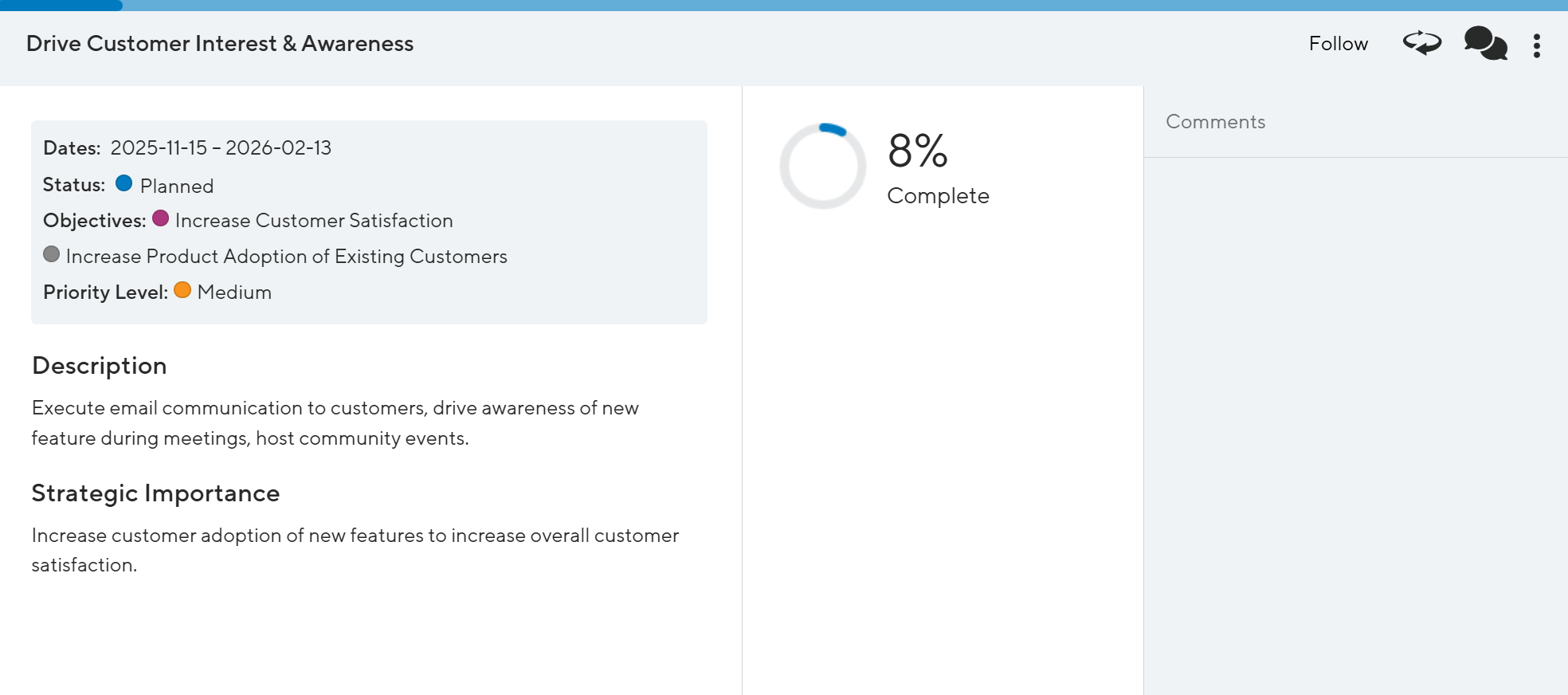Click the Drive Customer Interest & Awareness title
The image size is (1568, 695).
[x=220, y=44]
